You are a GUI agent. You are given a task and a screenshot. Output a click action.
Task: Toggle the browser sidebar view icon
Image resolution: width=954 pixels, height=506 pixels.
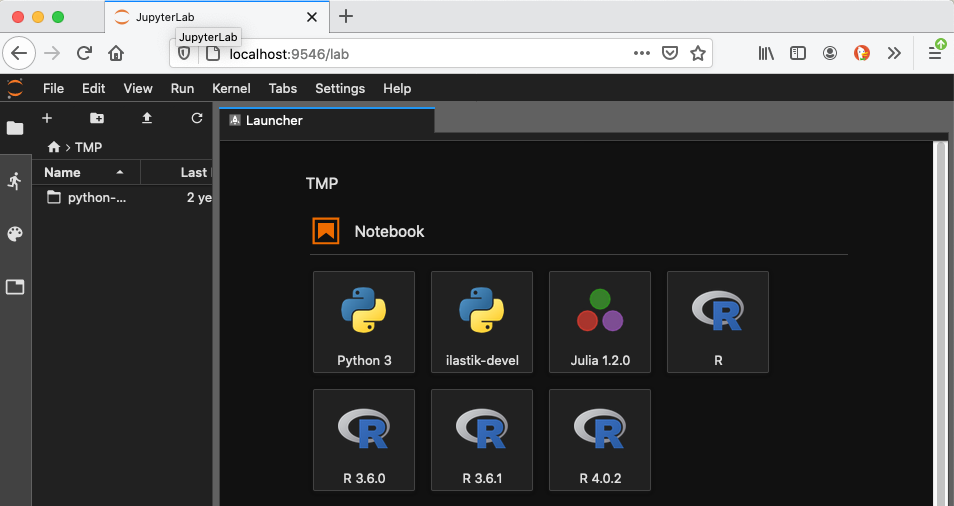click(x=798, y=54)
